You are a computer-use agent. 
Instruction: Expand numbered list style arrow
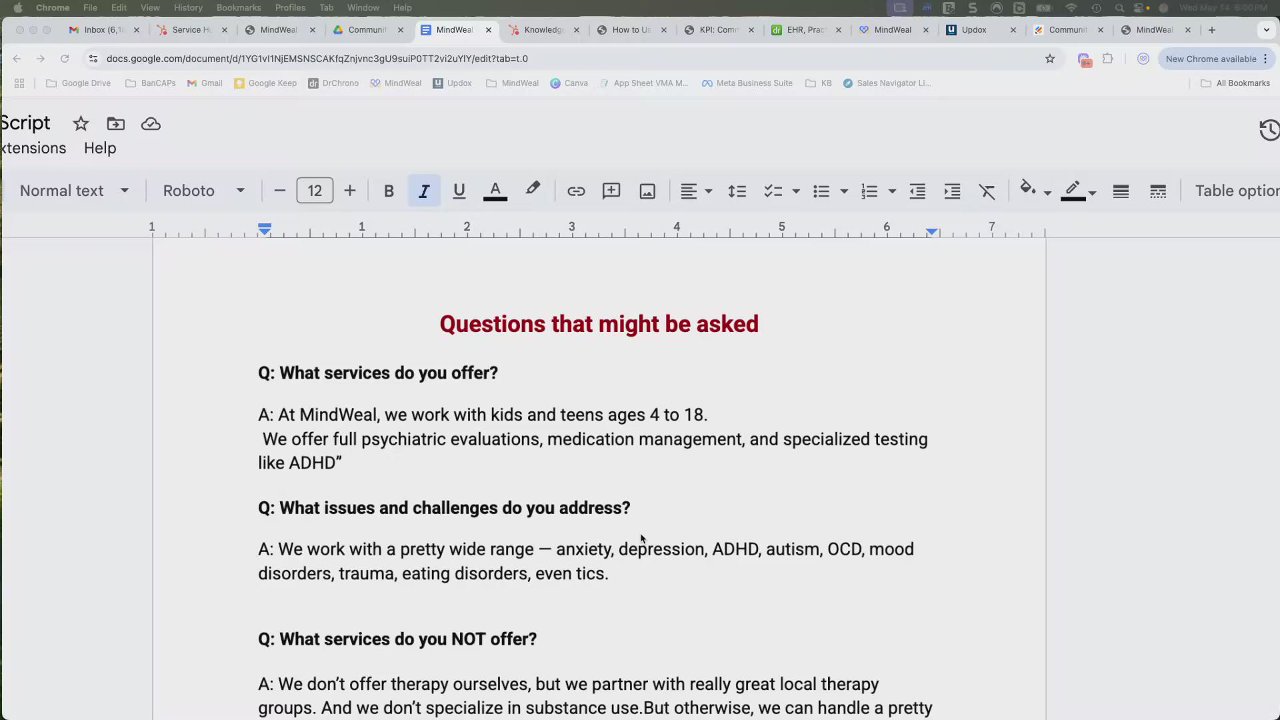point(892,191)
